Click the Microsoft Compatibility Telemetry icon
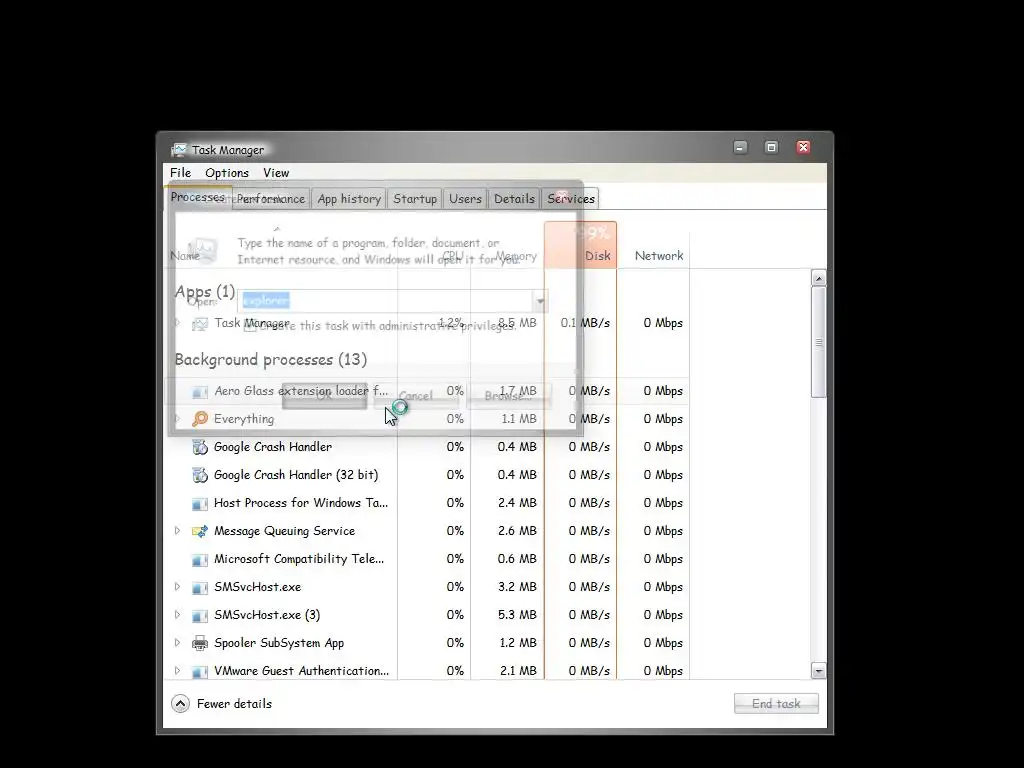1024x768 pixels. pos(200,560)
